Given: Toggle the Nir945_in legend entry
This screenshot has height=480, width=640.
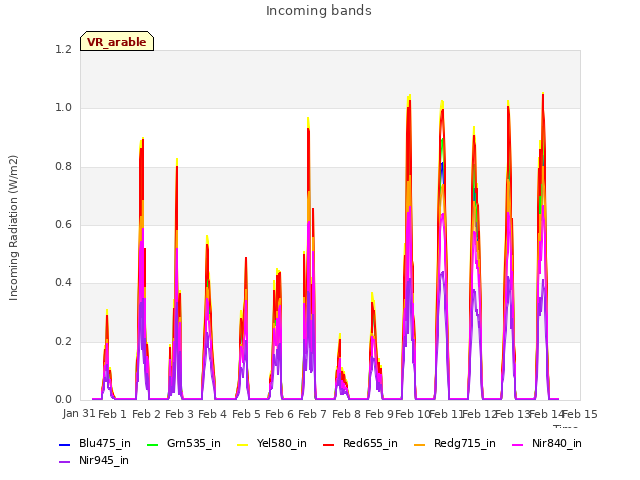Looking at the screenshot, I should [x=94, y=460].
